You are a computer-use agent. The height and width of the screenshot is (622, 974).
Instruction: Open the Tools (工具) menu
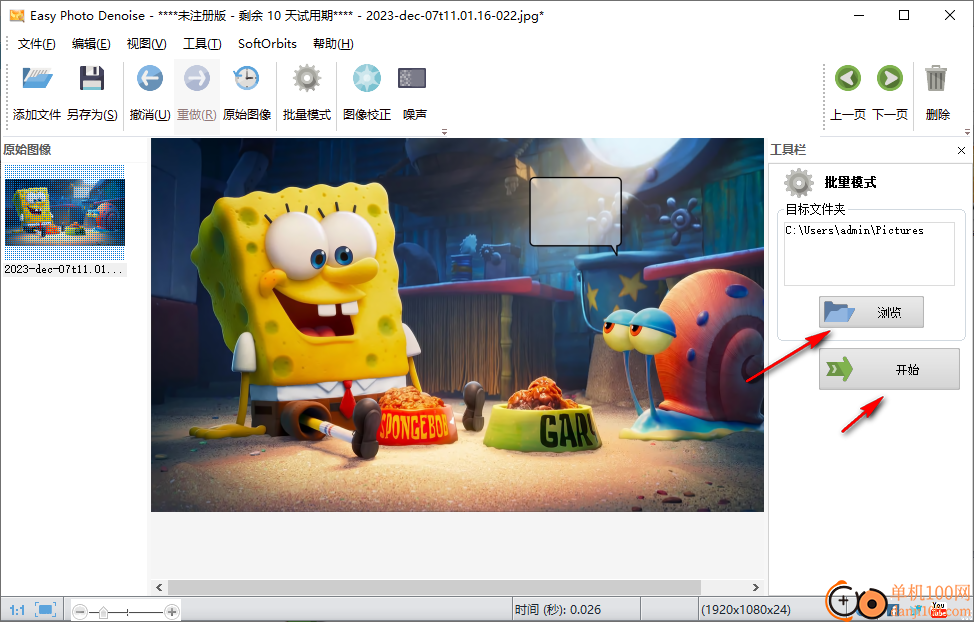202,43
